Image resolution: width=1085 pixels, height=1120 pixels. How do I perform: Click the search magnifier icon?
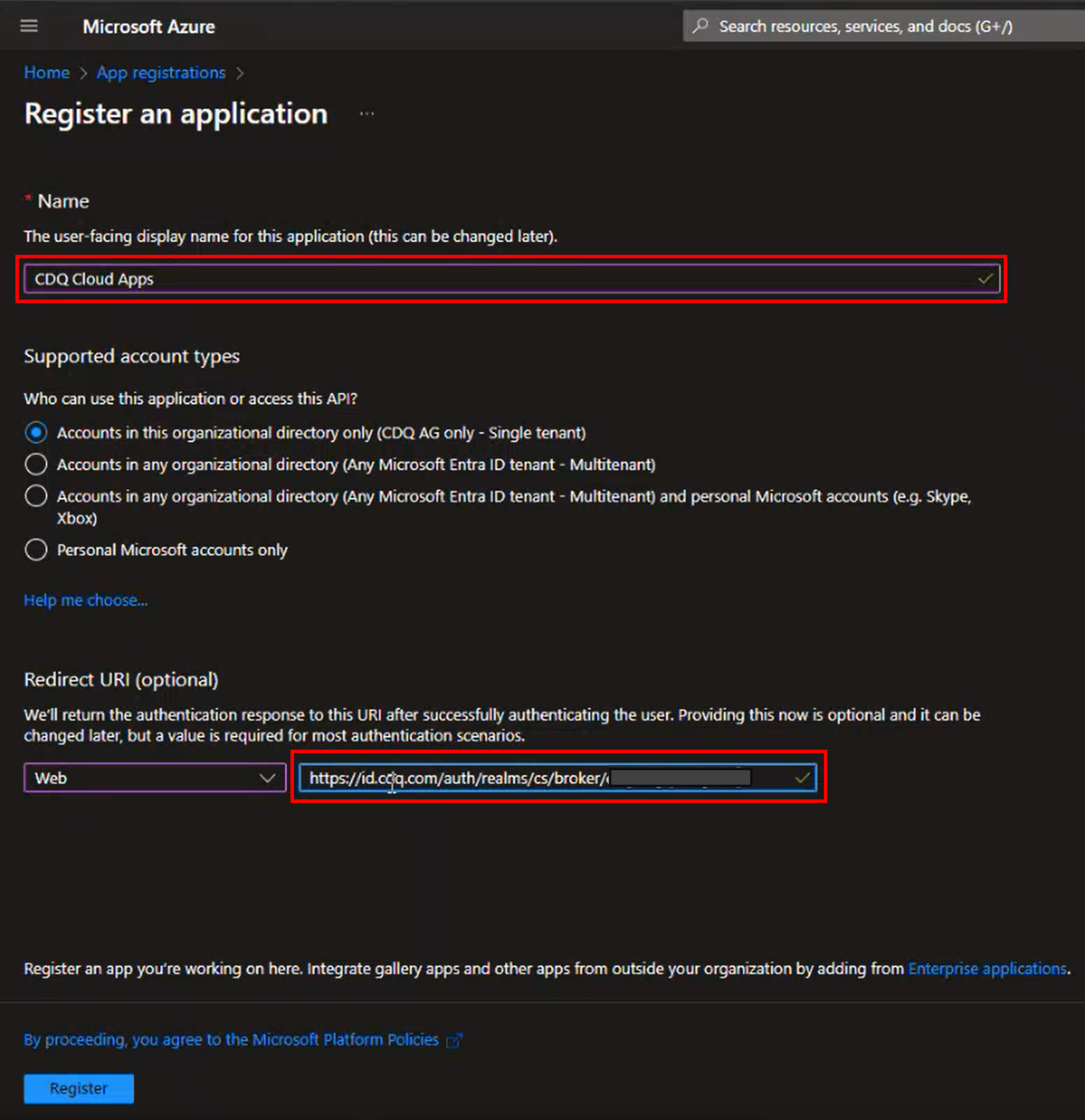click(x=700, y=26)
